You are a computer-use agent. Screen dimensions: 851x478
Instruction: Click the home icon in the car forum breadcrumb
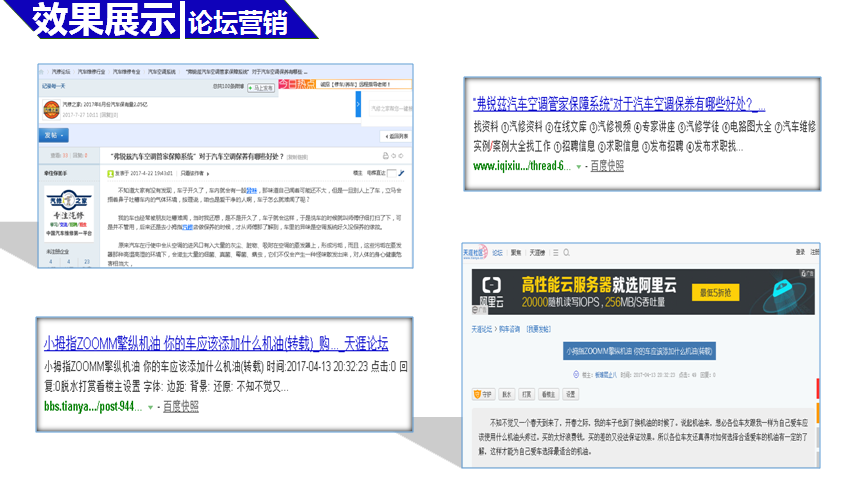pos(41,72)
